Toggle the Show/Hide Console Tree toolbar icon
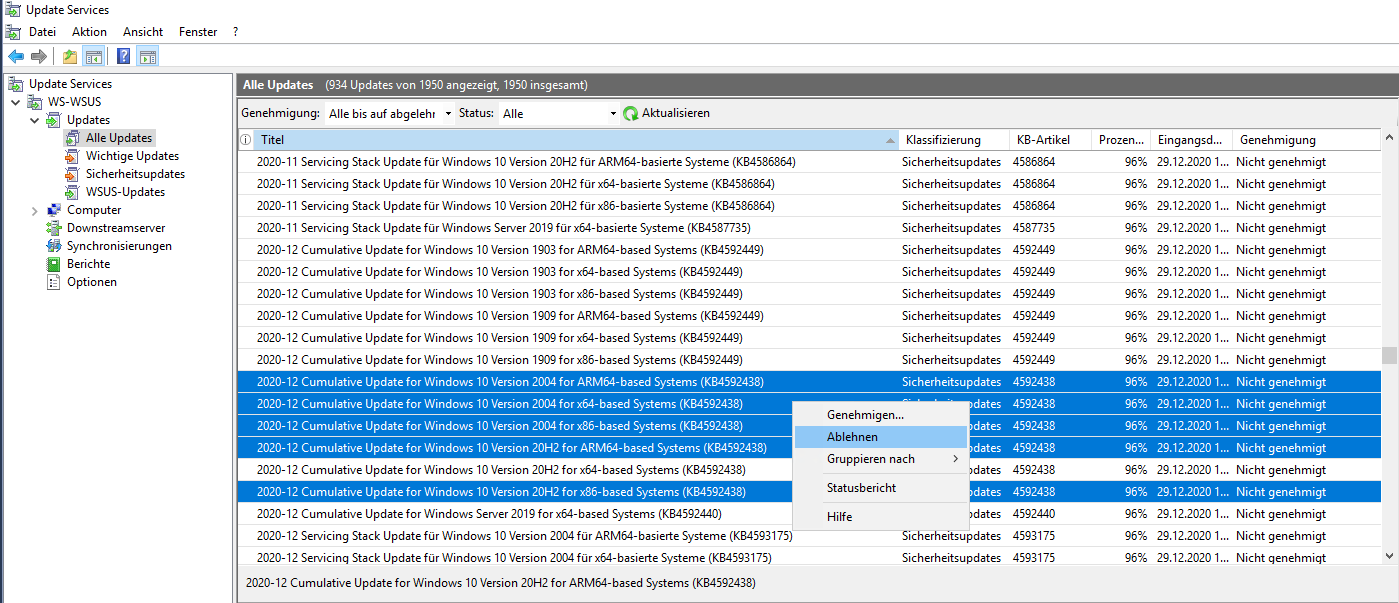The image size is (1399, 603). click(94, 56)
